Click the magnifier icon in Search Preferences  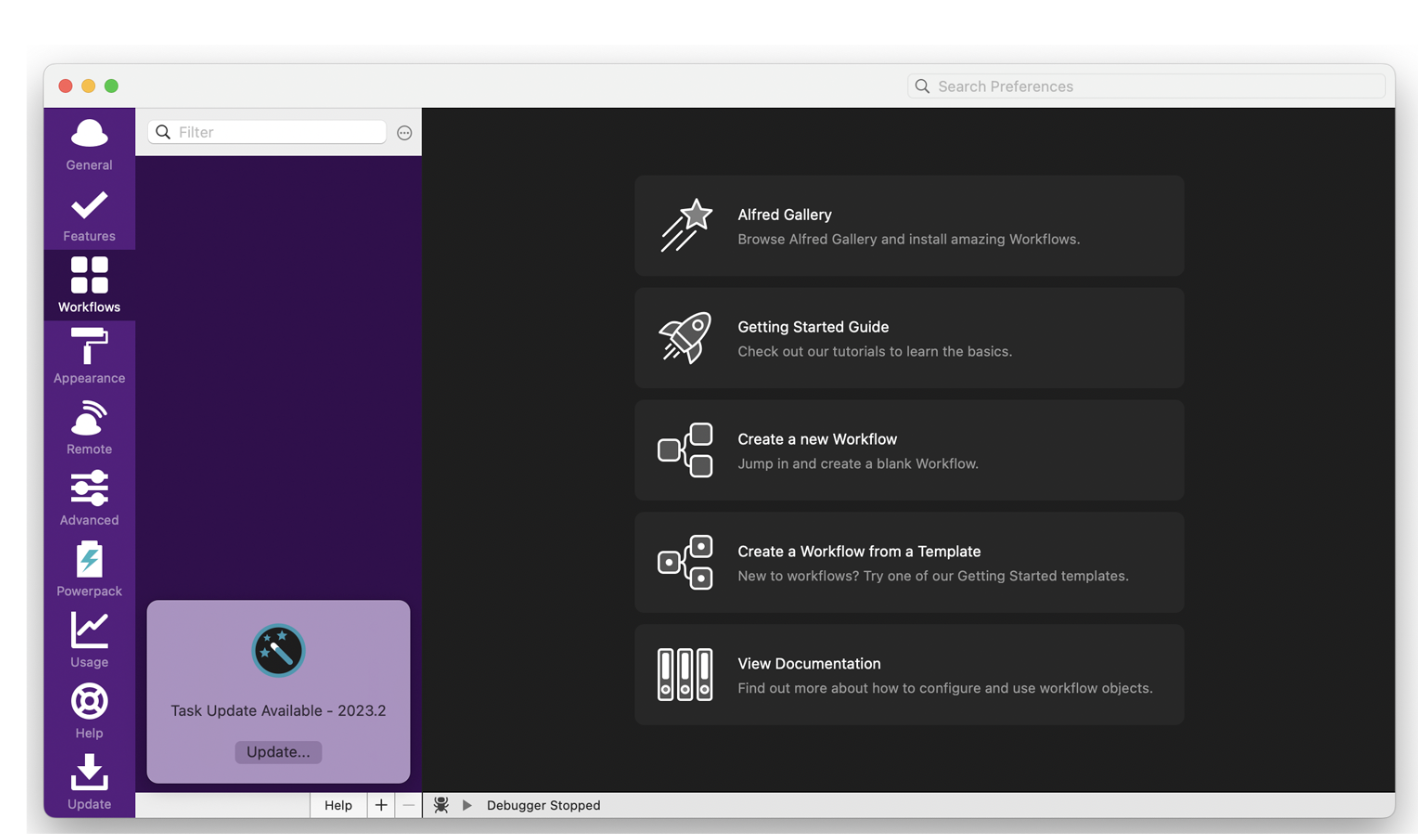tap(922, 86)
